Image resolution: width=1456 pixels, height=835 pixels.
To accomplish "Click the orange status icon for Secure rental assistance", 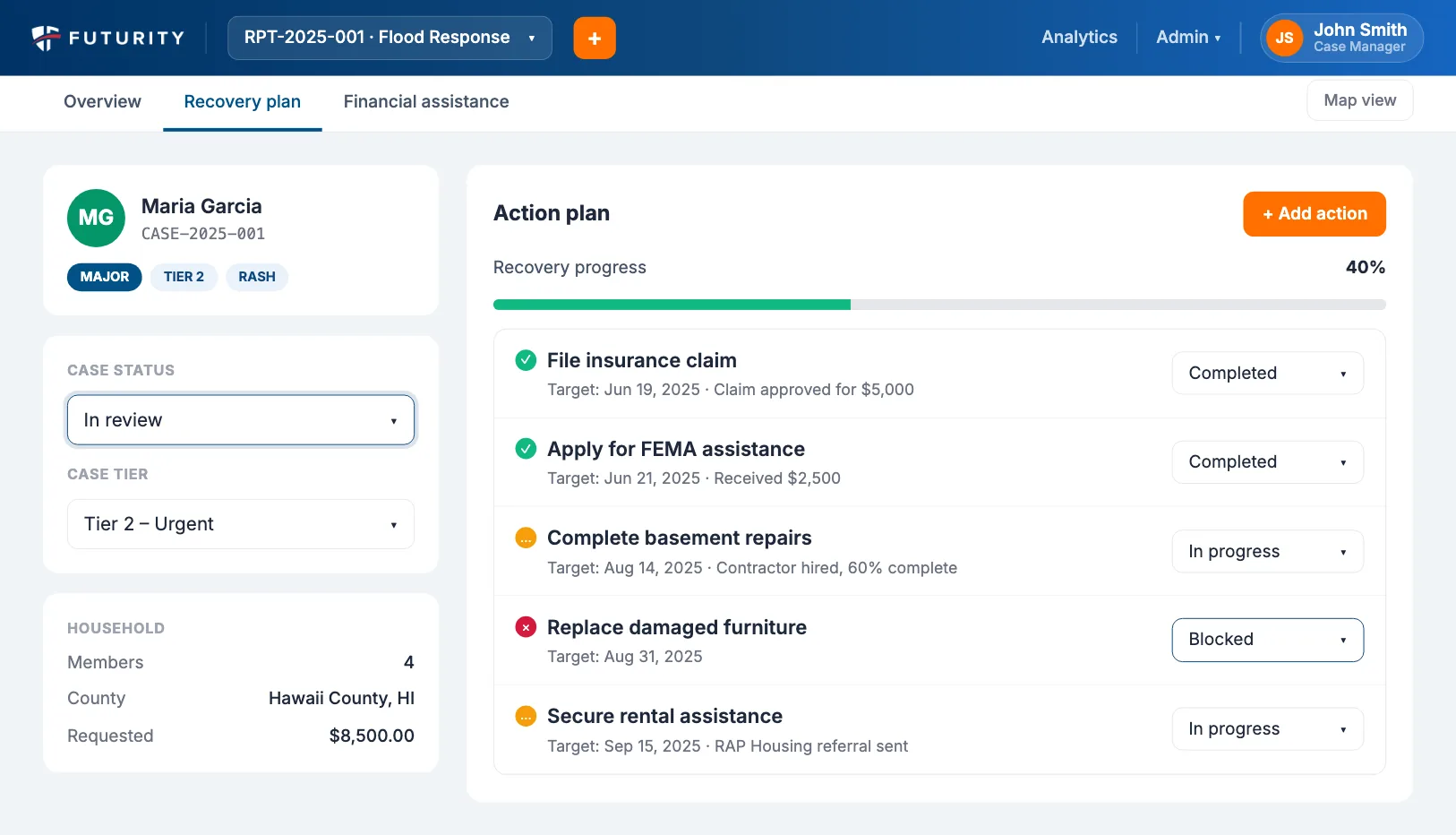I will [526, 716].
